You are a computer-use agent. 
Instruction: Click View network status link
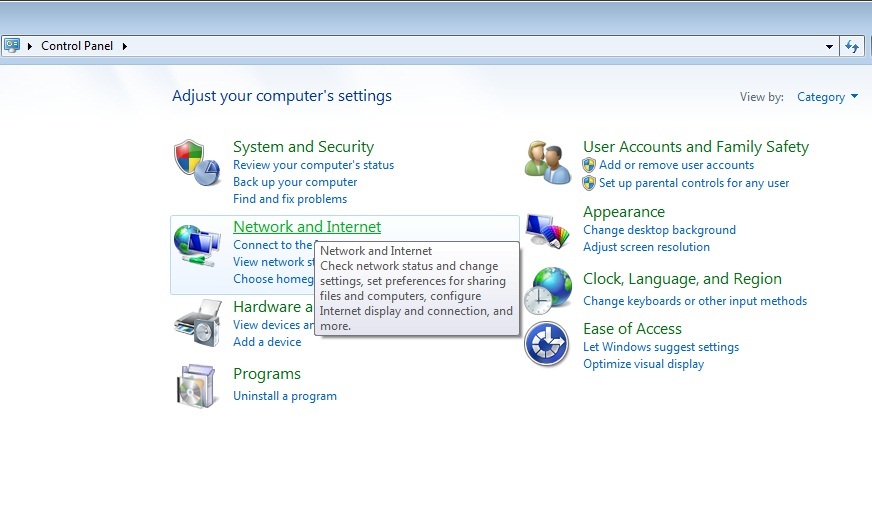(274, 262)
